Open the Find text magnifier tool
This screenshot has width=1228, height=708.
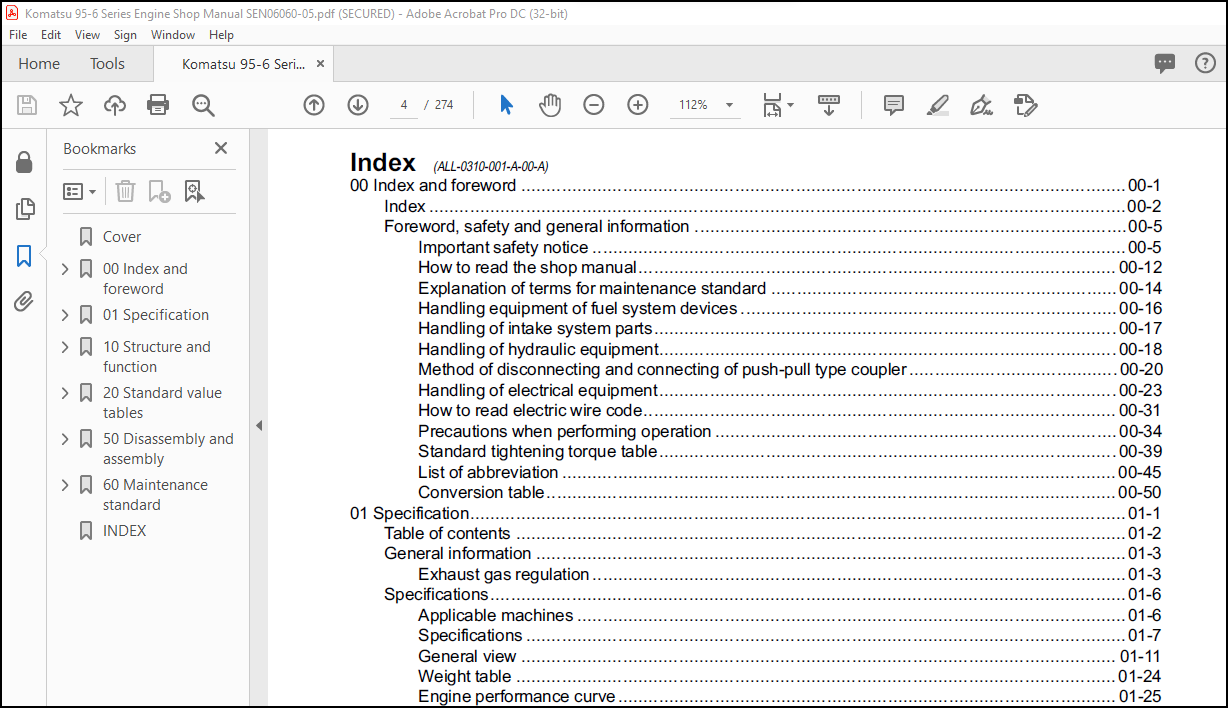click(x=204, y=105)
